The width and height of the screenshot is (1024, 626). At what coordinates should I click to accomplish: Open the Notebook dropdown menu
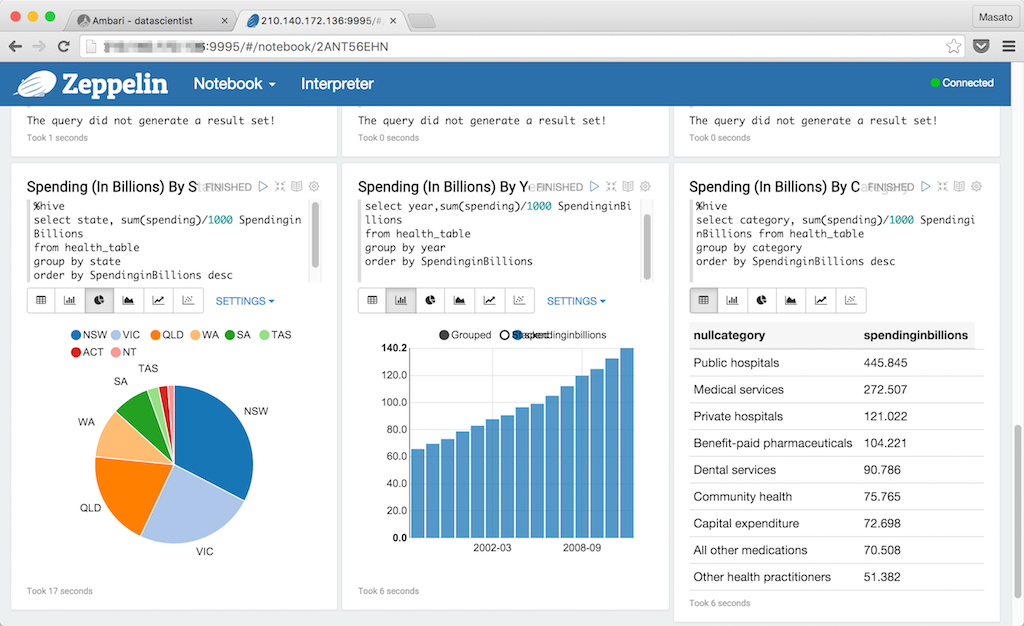pyautogui.click(x=234, y=84)
